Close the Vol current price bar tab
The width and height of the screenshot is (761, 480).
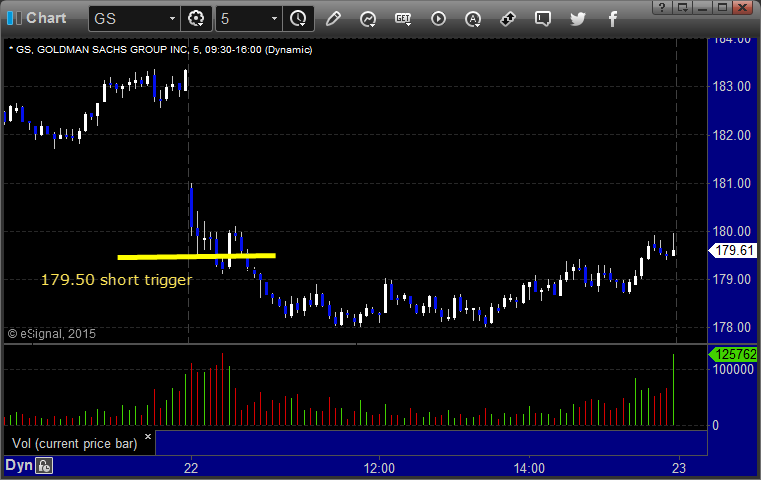point(148,436)
